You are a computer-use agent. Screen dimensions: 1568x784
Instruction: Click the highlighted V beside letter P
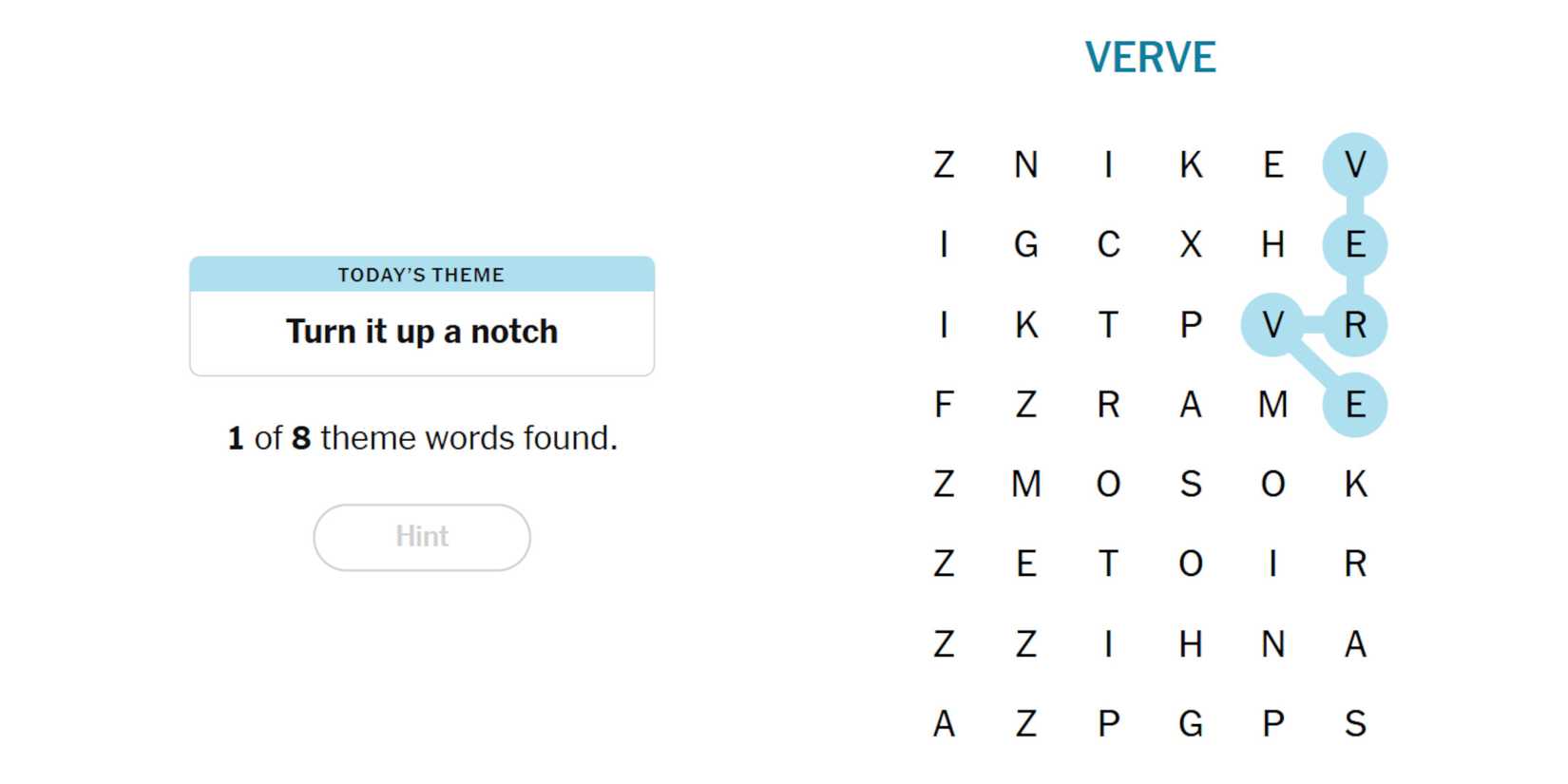(1272, 325)
